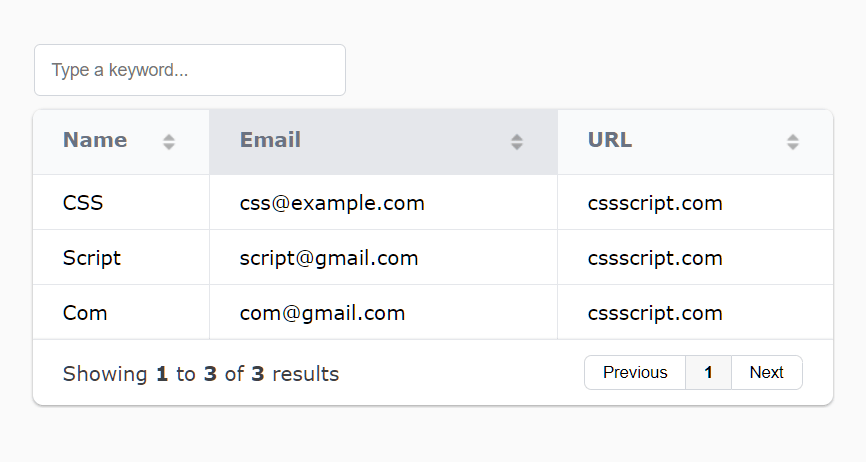Sort table by Name column icon

pos(169,142)
